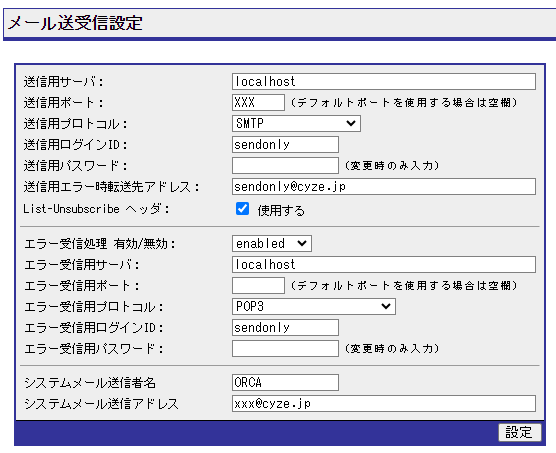Screen dimensions: 556x453
Task: Click the empty エラー受信用パスワード field
Action: click(x=285, y=348)
